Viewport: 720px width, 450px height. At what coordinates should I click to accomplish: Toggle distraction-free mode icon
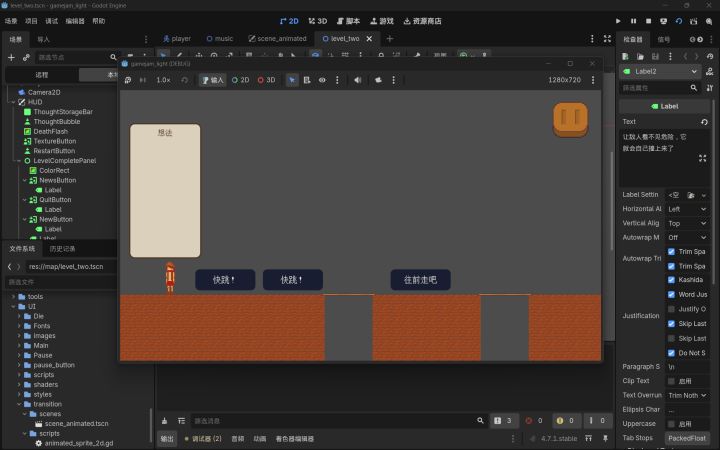pos(608,39)
